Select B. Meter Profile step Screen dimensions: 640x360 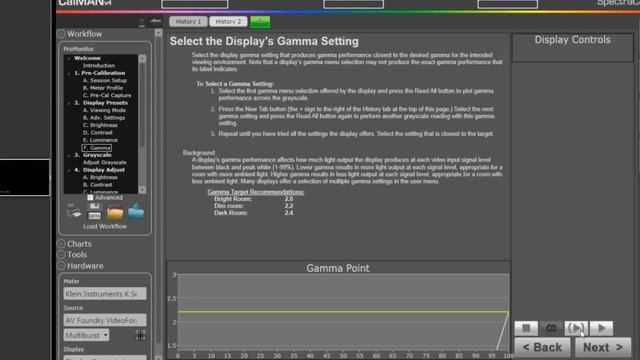pos(103,88)
